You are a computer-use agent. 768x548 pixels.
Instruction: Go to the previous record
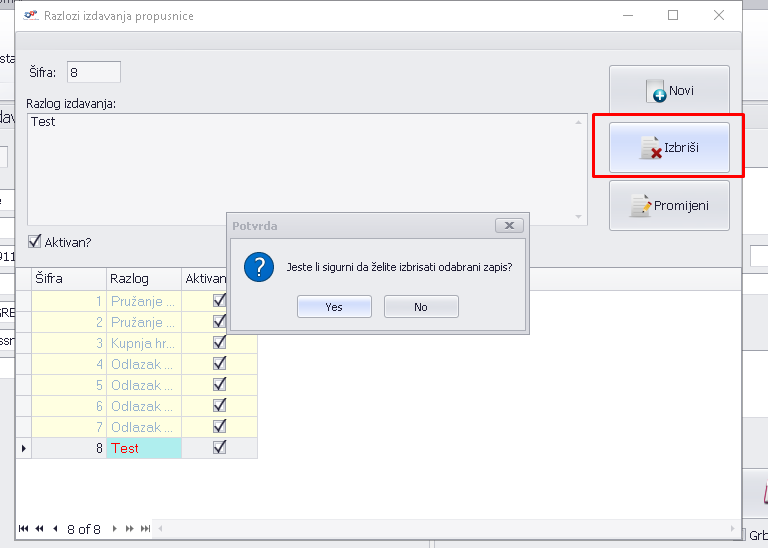click(x=56, y=528)
